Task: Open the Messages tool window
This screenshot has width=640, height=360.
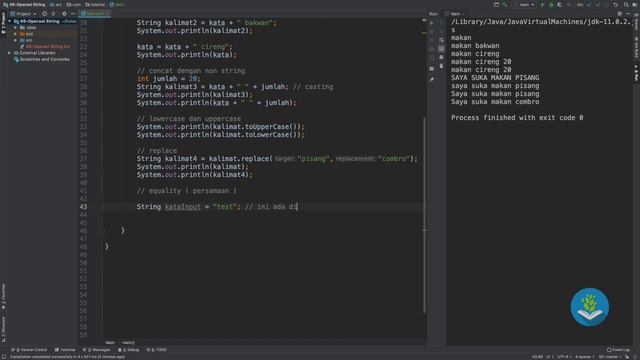Action: point(97,350)
